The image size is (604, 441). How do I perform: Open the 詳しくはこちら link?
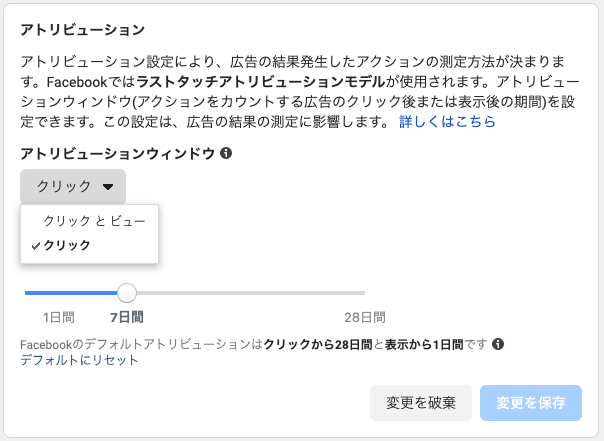pyautogui.click(x=446, y=122)
